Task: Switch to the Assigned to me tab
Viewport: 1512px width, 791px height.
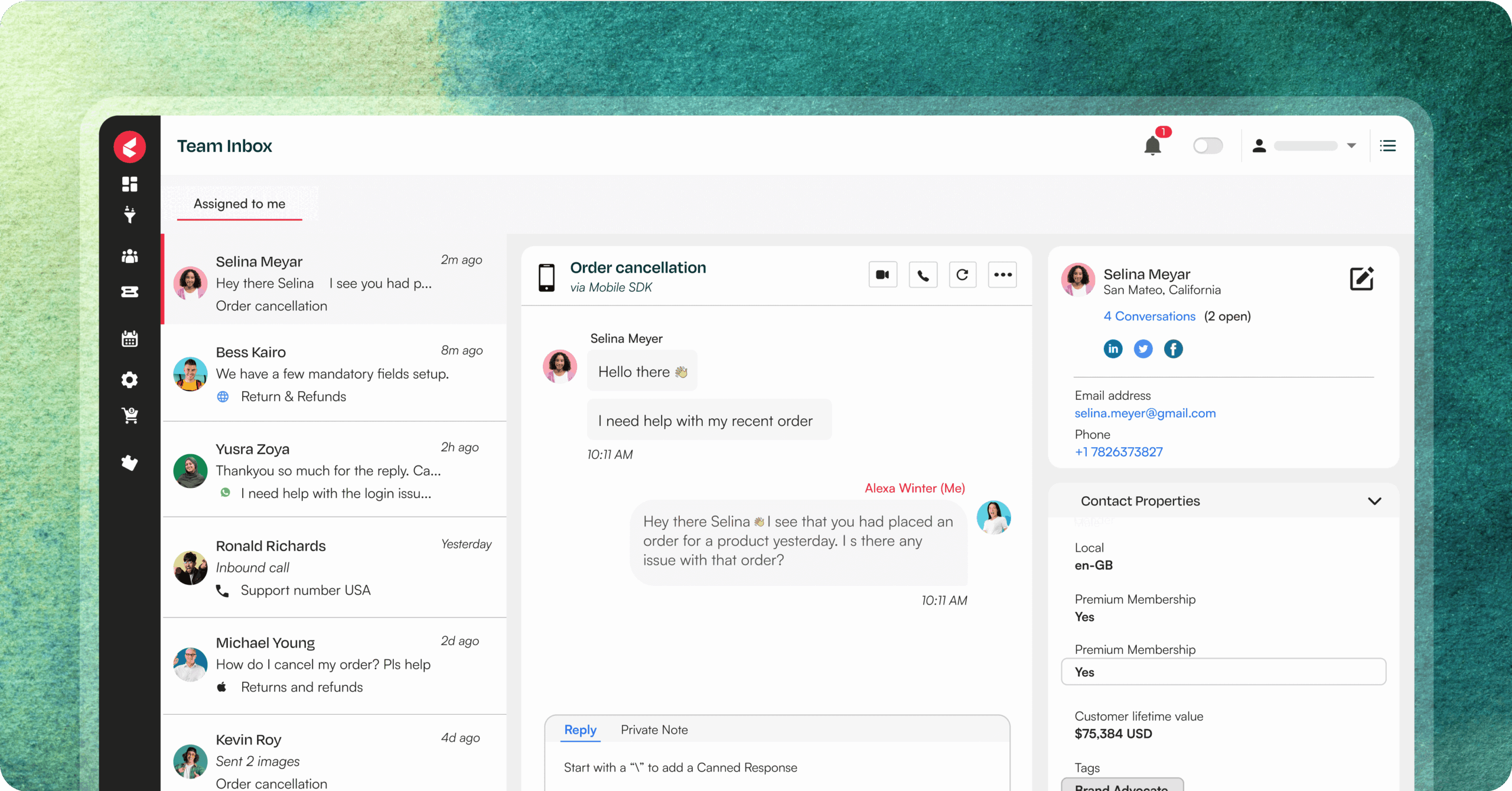Action: pos(239,204)
